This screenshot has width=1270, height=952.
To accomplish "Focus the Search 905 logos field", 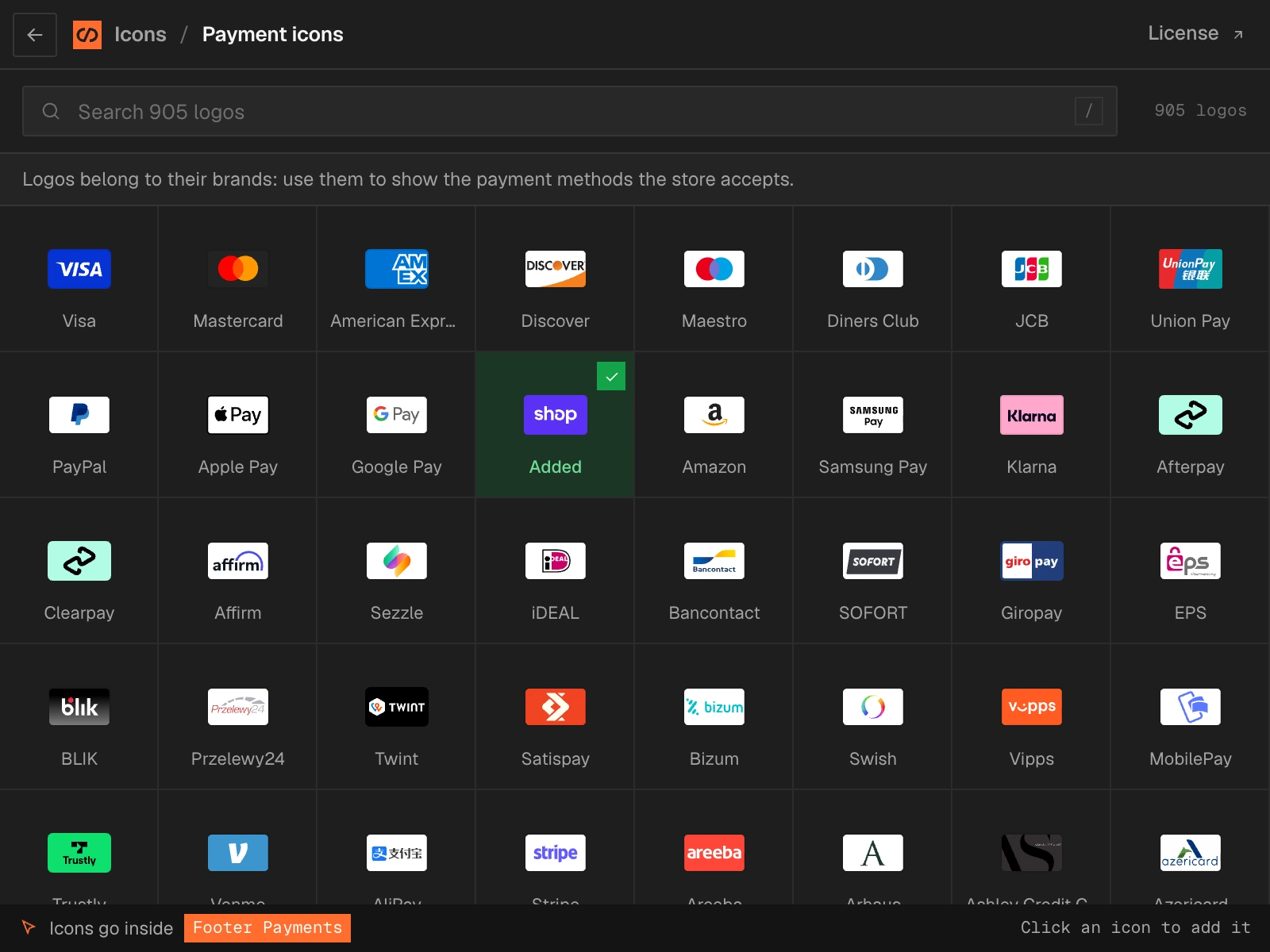I will [570, 111].
